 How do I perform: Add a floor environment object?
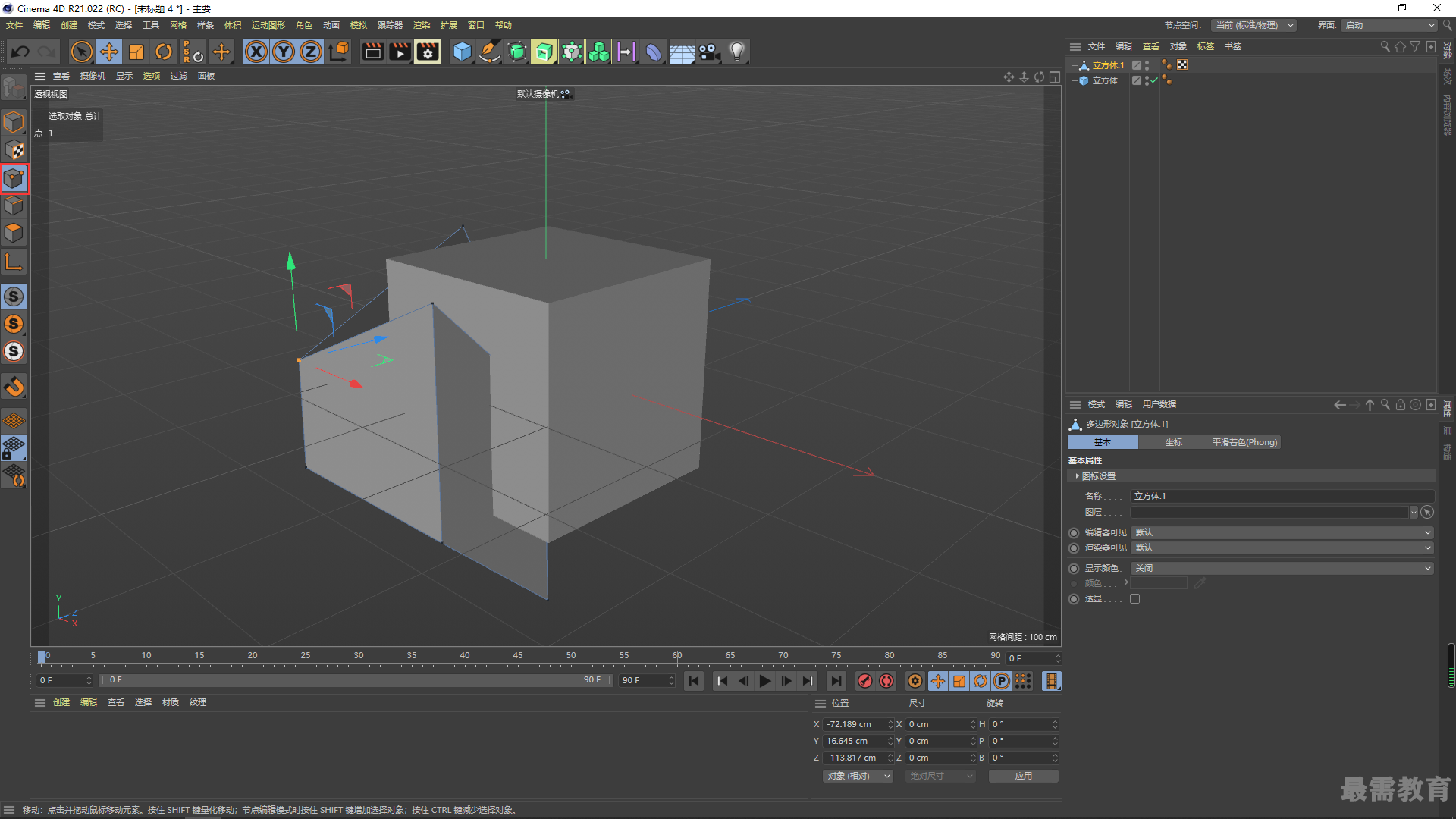click(x=682, y=52)
